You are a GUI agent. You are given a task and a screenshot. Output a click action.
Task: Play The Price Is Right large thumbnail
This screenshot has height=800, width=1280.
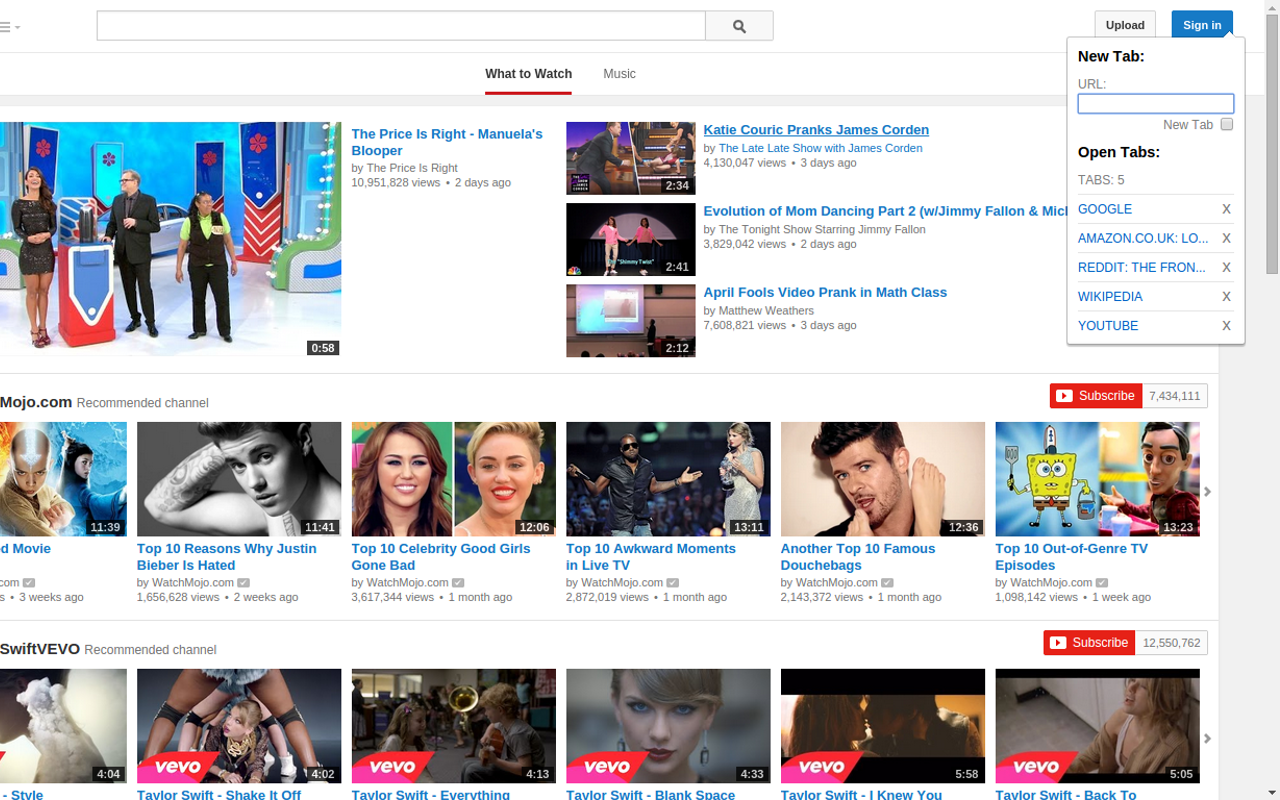pos(170,239)
